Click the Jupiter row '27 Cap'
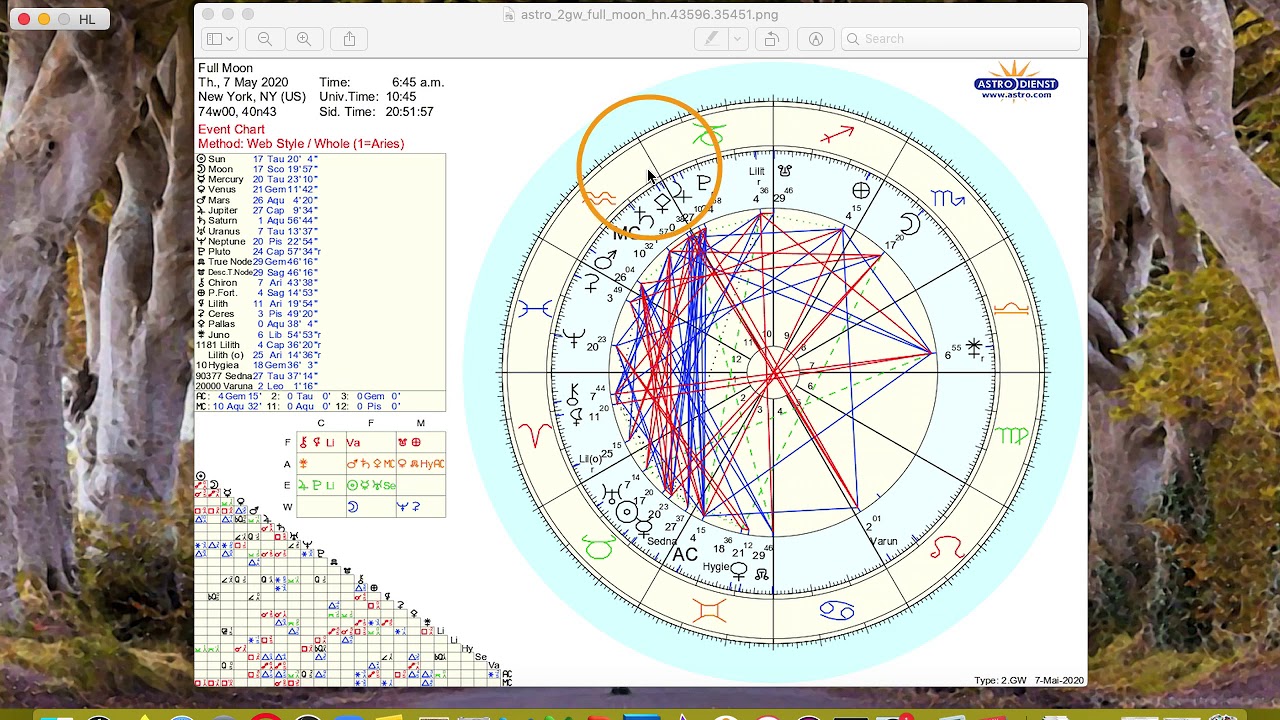This screenshot has height=720, width=1280. [x=257, y=211]
